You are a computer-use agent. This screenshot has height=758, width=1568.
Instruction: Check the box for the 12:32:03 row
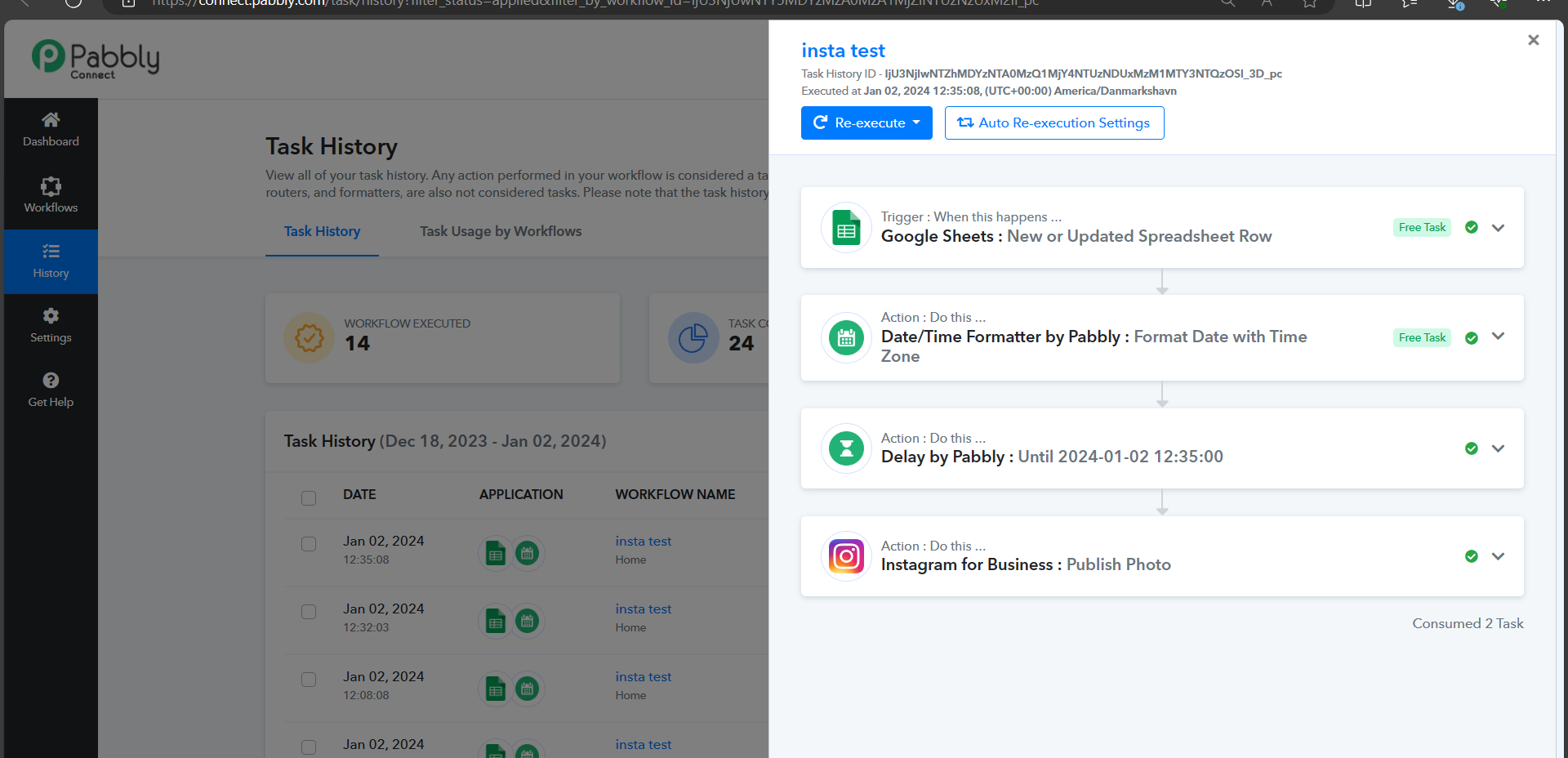(x=309, y=612)
